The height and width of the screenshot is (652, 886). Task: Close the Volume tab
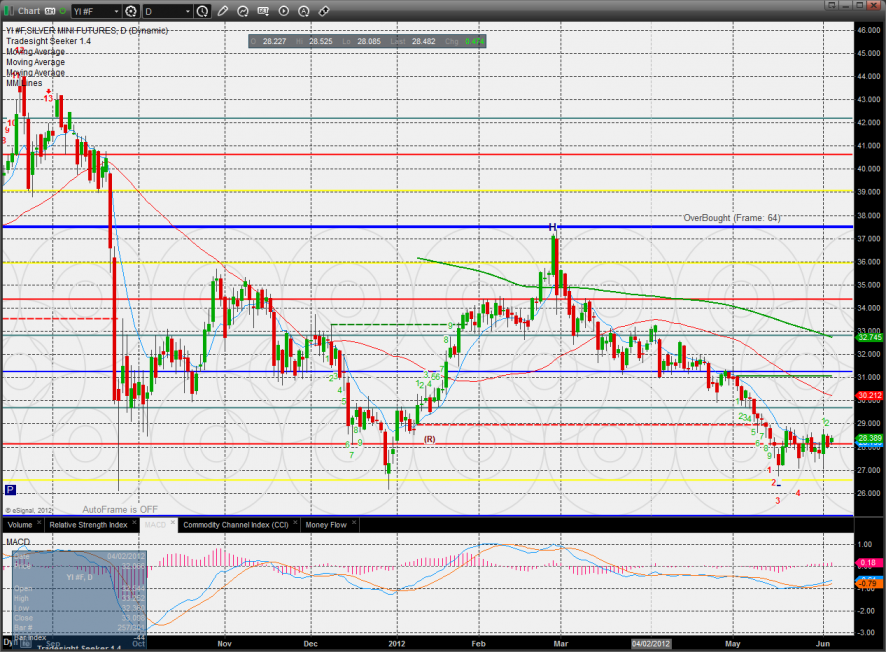[x=39, y=523]
